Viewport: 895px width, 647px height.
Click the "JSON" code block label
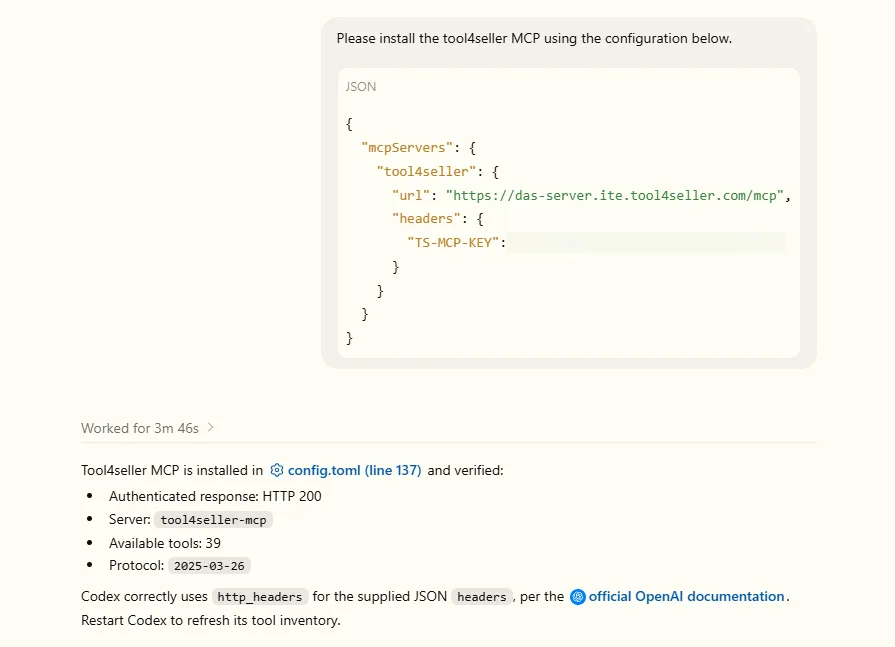(361, 87)
